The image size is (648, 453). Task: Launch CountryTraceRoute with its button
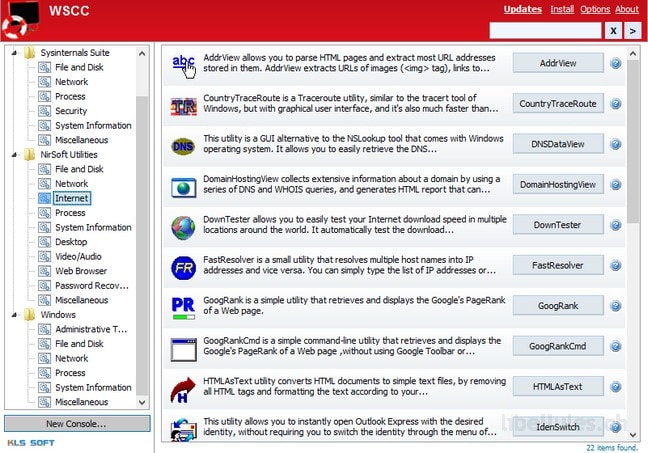click(558, 104)
